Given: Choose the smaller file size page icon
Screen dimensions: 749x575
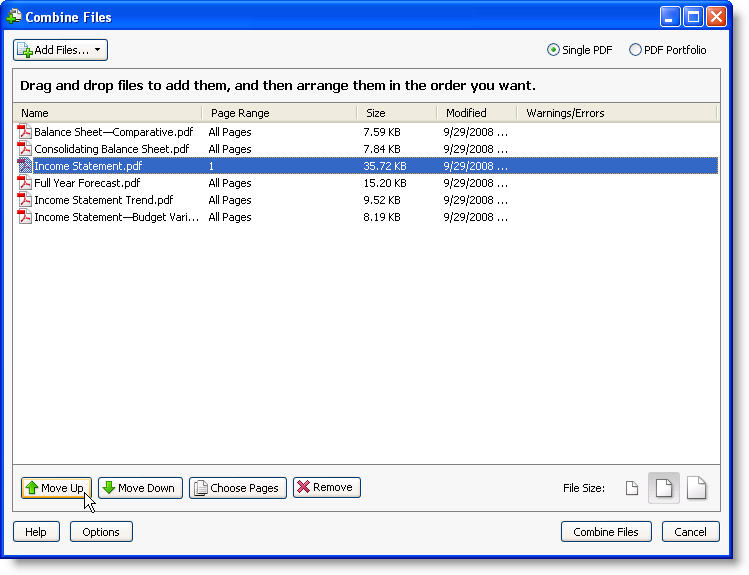Looking at the screenshot, I should (x=631, y=488).
